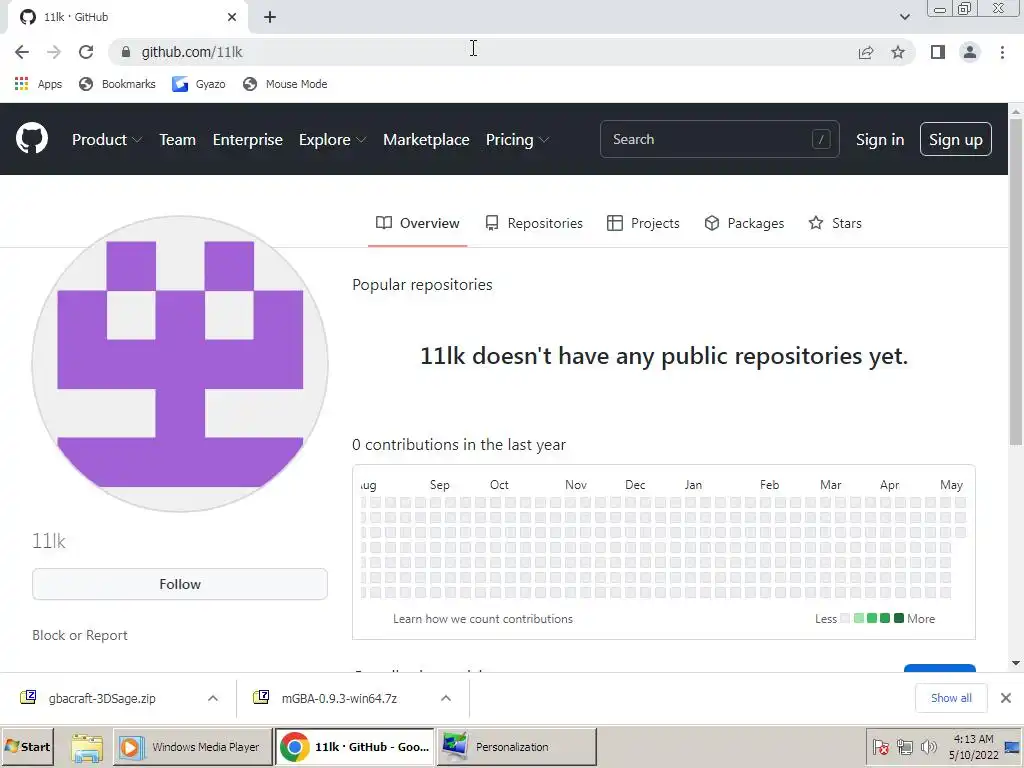Expand the Pricing dropdown menu
Viewport: 1024px width, 768px height.
517,140
